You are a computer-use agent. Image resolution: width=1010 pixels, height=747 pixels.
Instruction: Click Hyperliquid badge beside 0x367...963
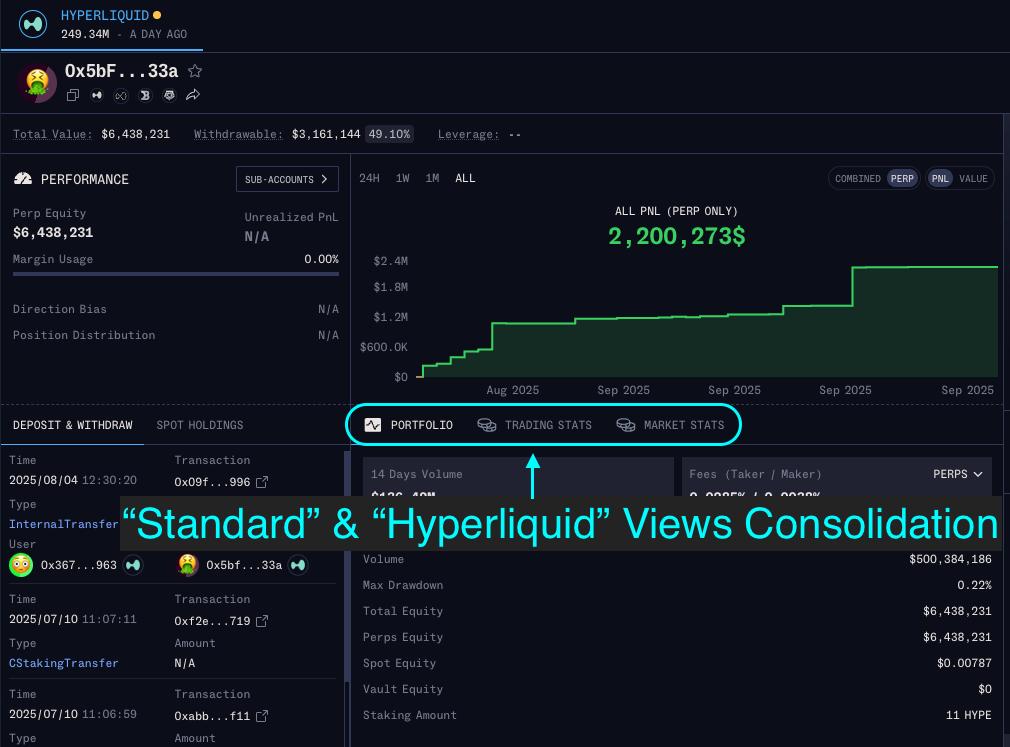tap(133, 565)
